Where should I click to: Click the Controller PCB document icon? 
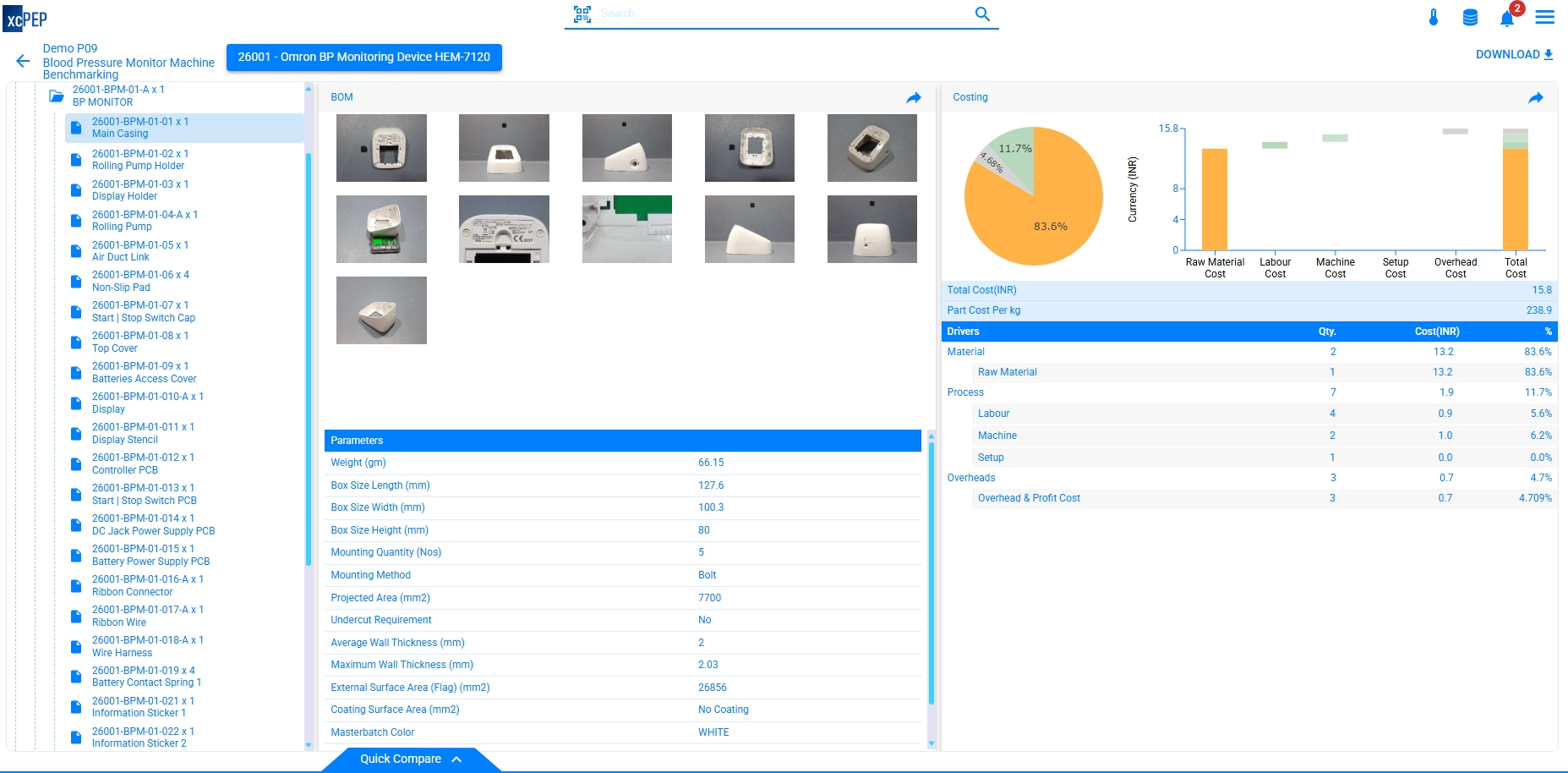tap(76, 463)
